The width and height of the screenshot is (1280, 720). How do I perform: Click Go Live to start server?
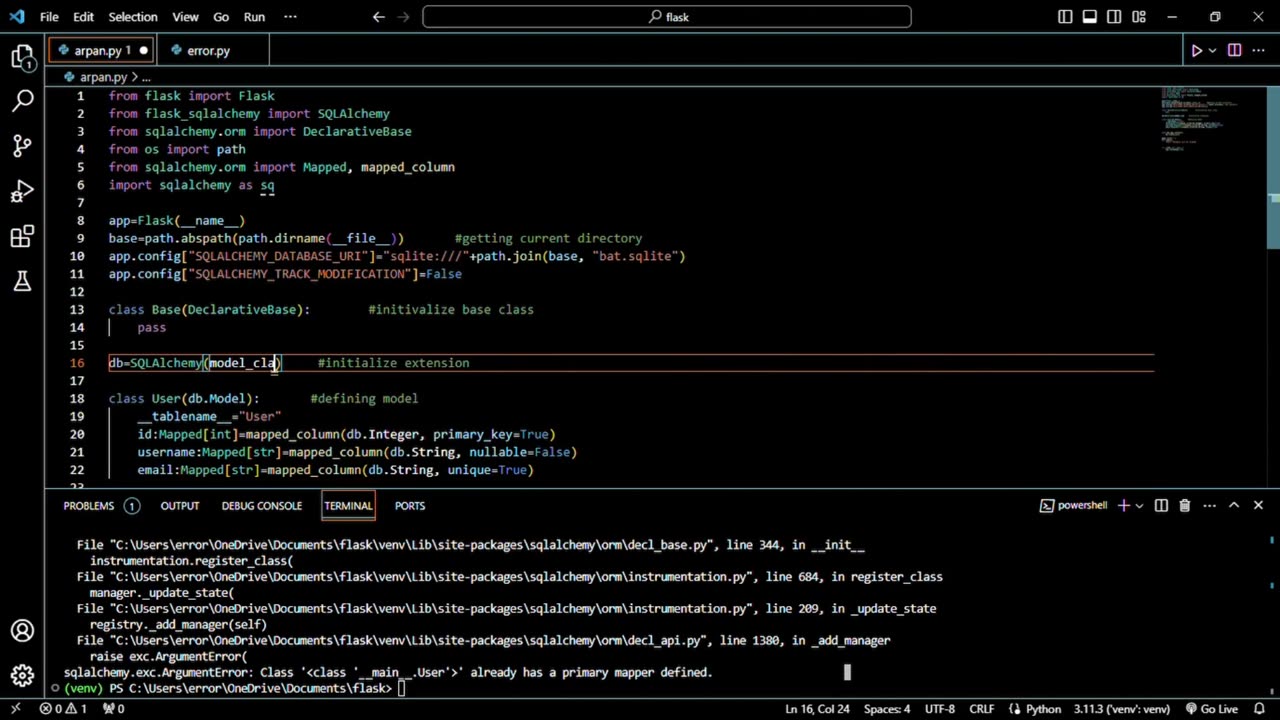[1210, 709]
